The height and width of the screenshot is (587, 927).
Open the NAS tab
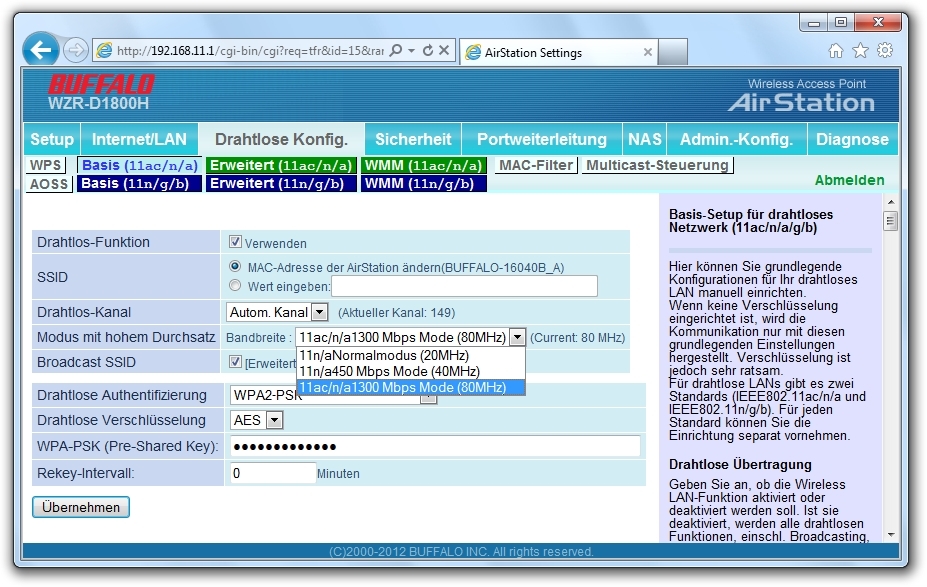coord(644,139)
